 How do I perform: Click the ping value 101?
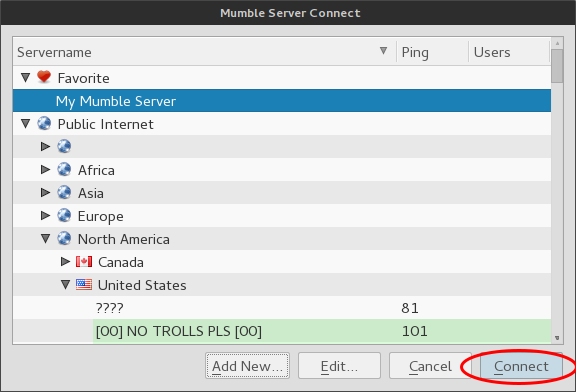pos(415,331)
